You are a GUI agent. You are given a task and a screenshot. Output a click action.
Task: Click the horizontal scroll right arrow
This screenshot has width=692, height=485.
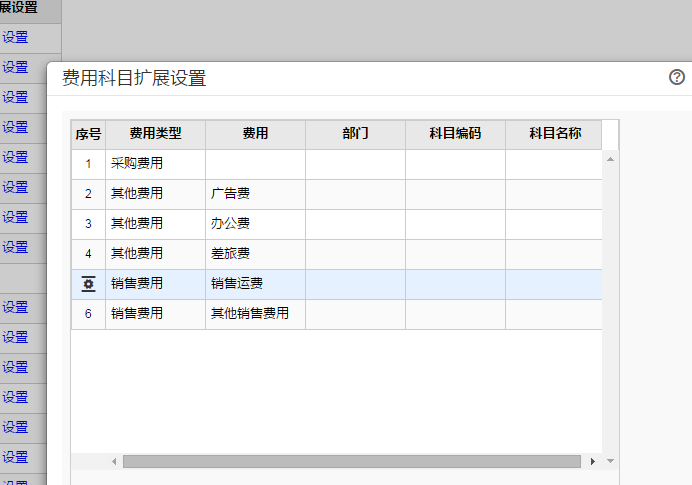point(593,462)
